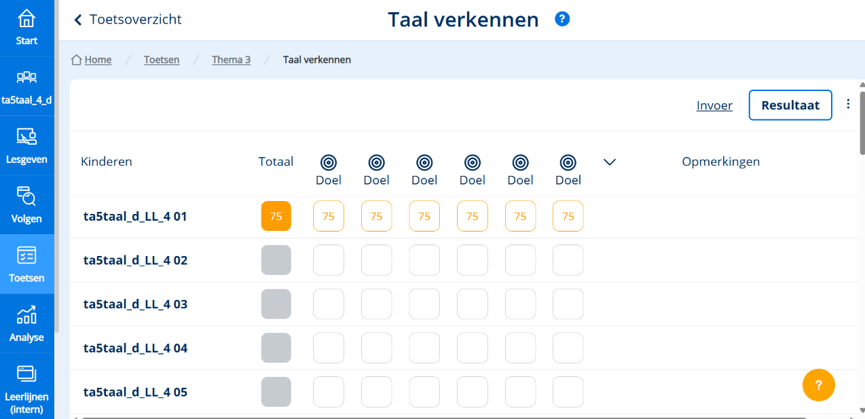Click orange Totaal score 75 swatch
Screen dimensions: 865x419
tap(276, 216)
